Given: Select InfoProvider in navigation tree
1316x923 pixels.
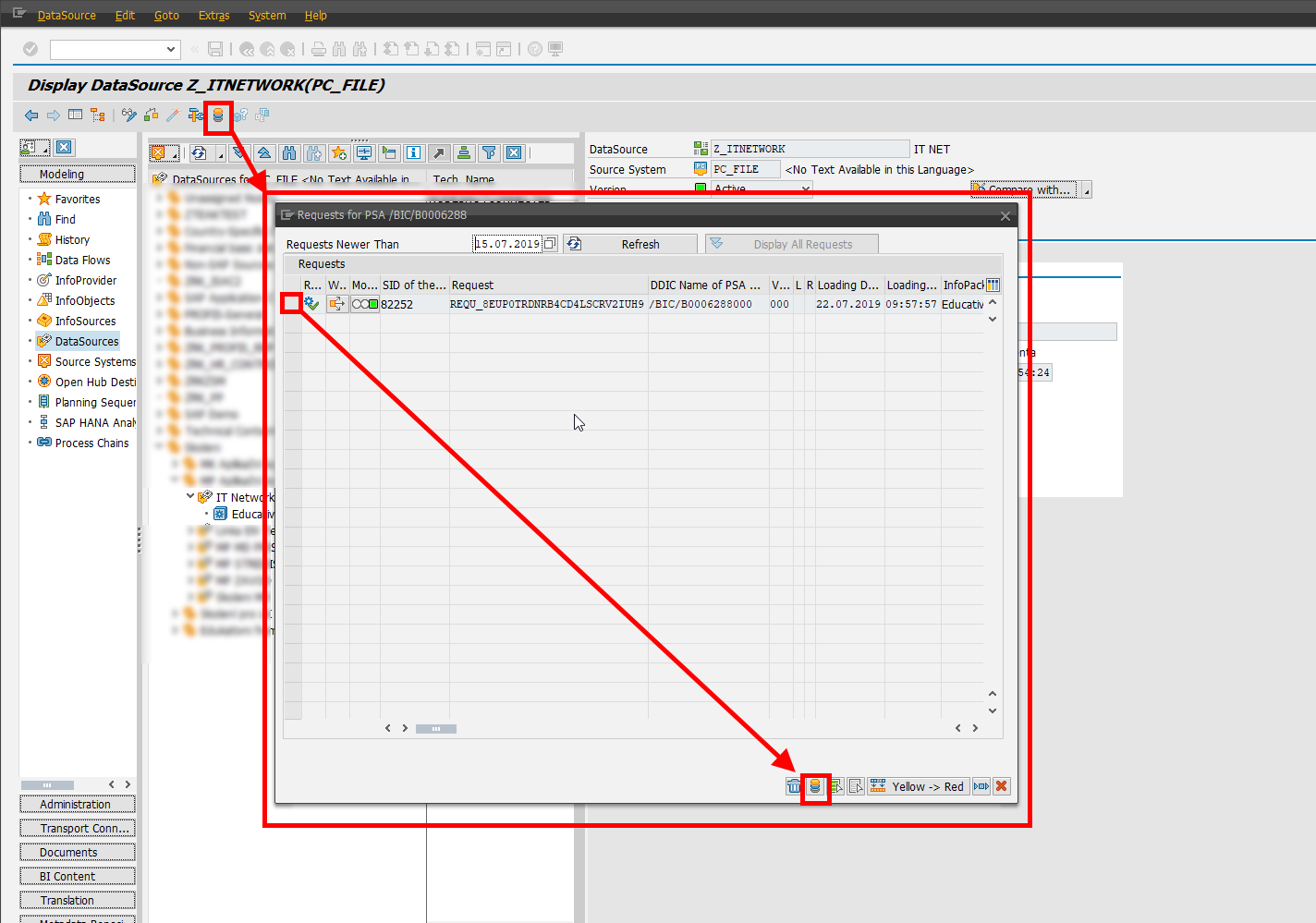Looking at the screenshot, I should [86, 280].
